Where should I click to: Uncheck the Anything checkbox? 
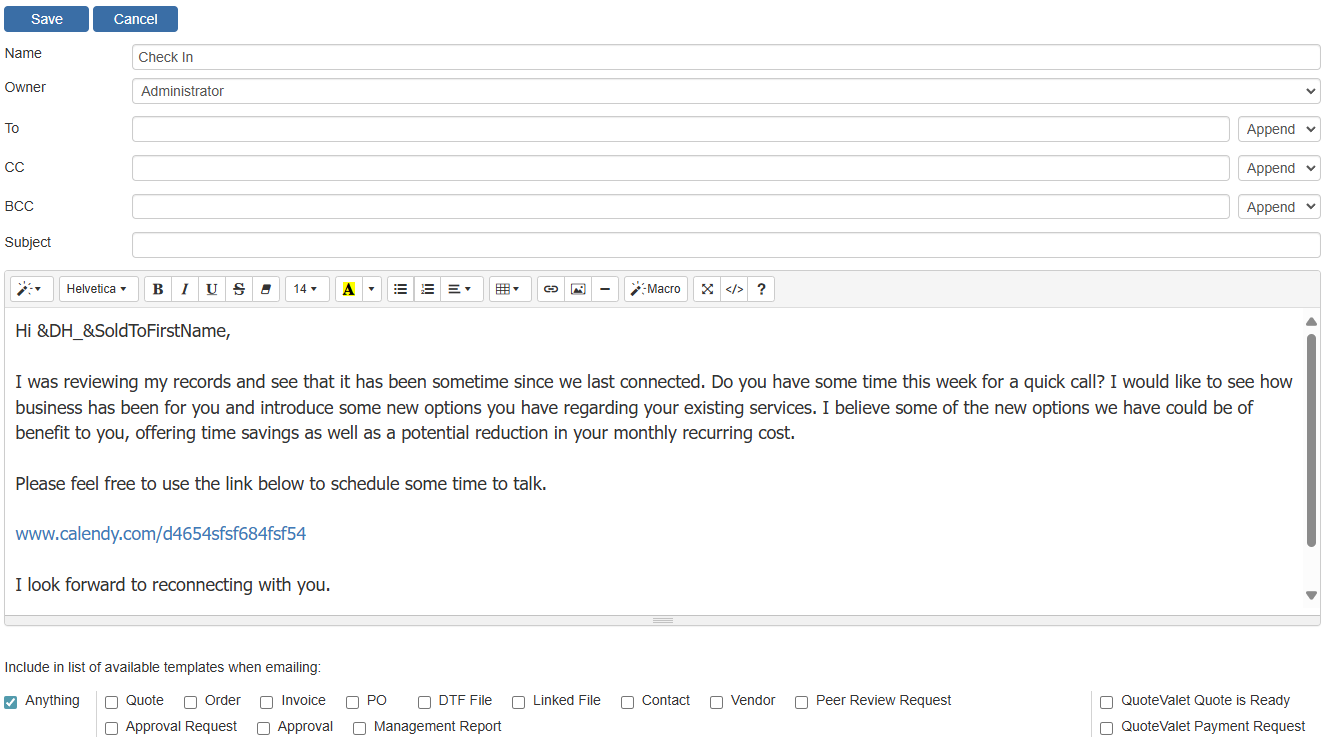pos(11,702)
